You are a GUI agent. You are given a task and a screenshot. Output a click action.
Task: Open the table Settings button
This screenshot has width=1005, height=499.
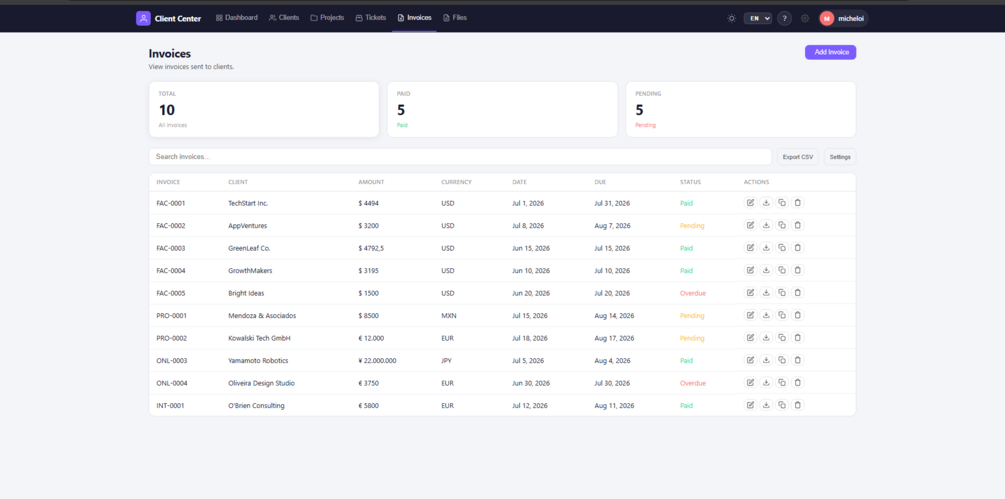[840, 157]
